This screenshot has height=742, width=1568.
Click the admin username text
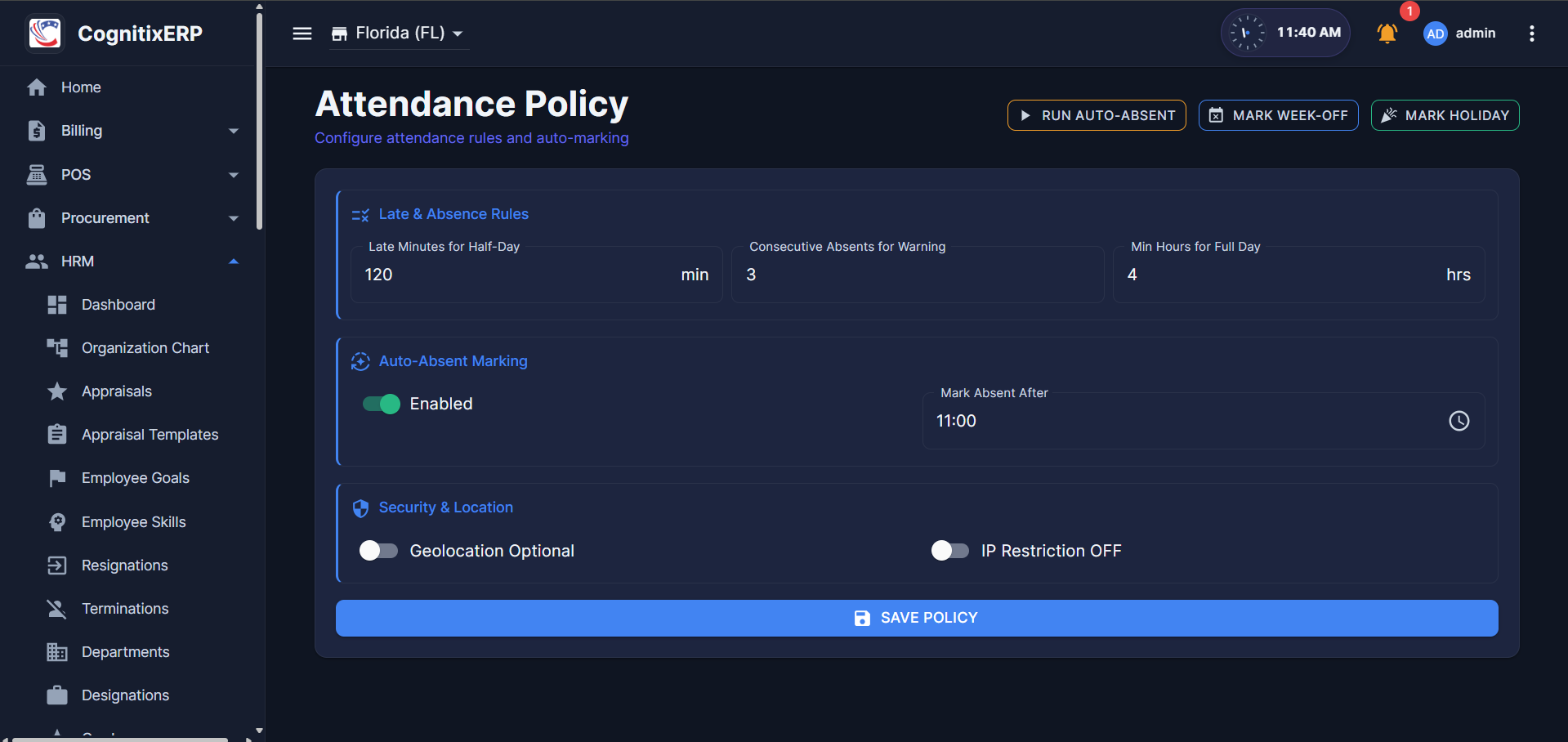pos(1476,34)
